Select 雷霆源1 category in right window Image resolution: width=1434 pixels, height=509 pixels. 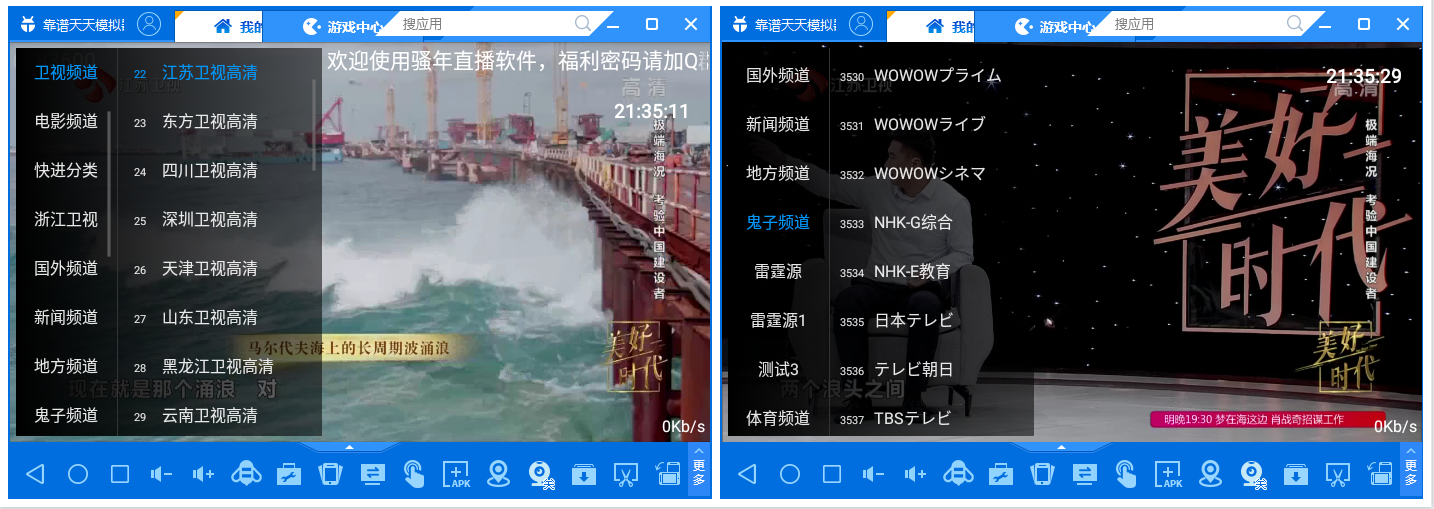click(x=778, y=320)
